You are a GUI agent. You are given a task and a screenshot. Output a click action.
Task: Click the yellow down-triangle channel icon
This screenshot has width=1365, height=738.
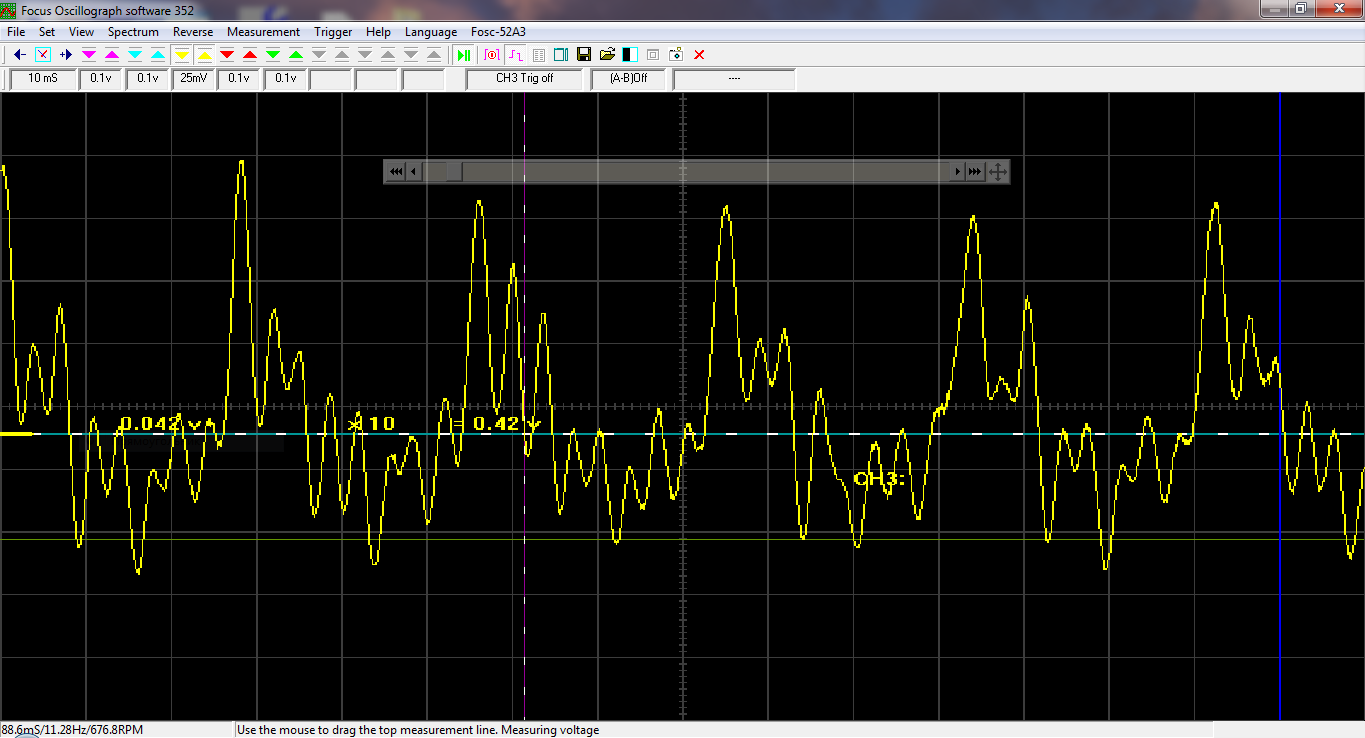point(182,54)
